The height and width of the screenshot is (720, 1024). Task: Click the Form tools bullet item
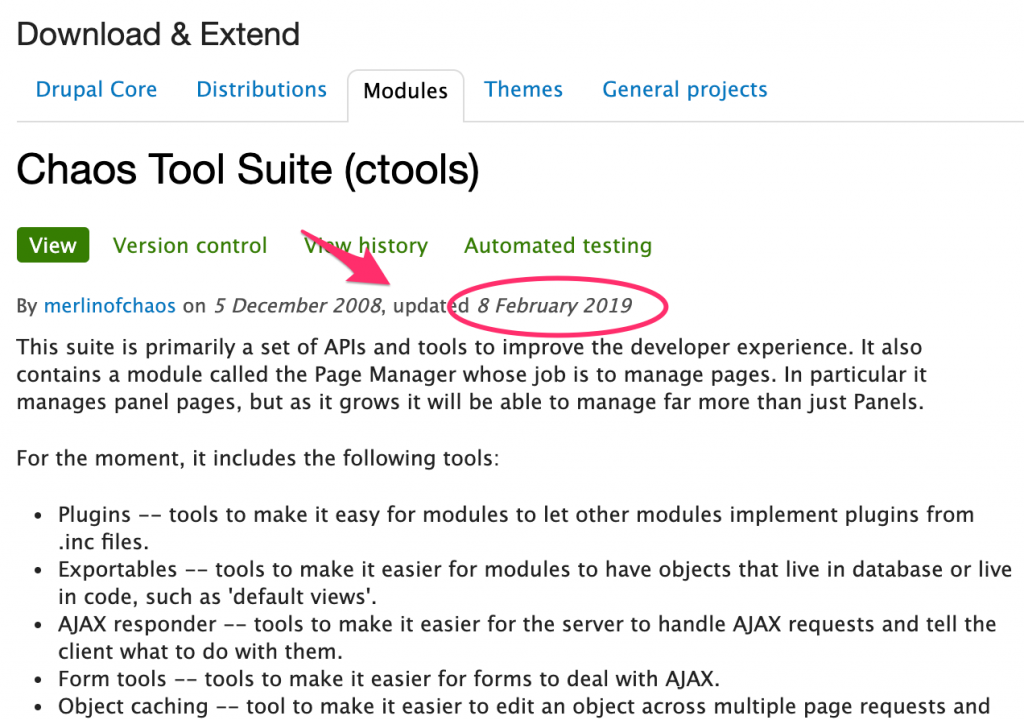tap(389, 679)
